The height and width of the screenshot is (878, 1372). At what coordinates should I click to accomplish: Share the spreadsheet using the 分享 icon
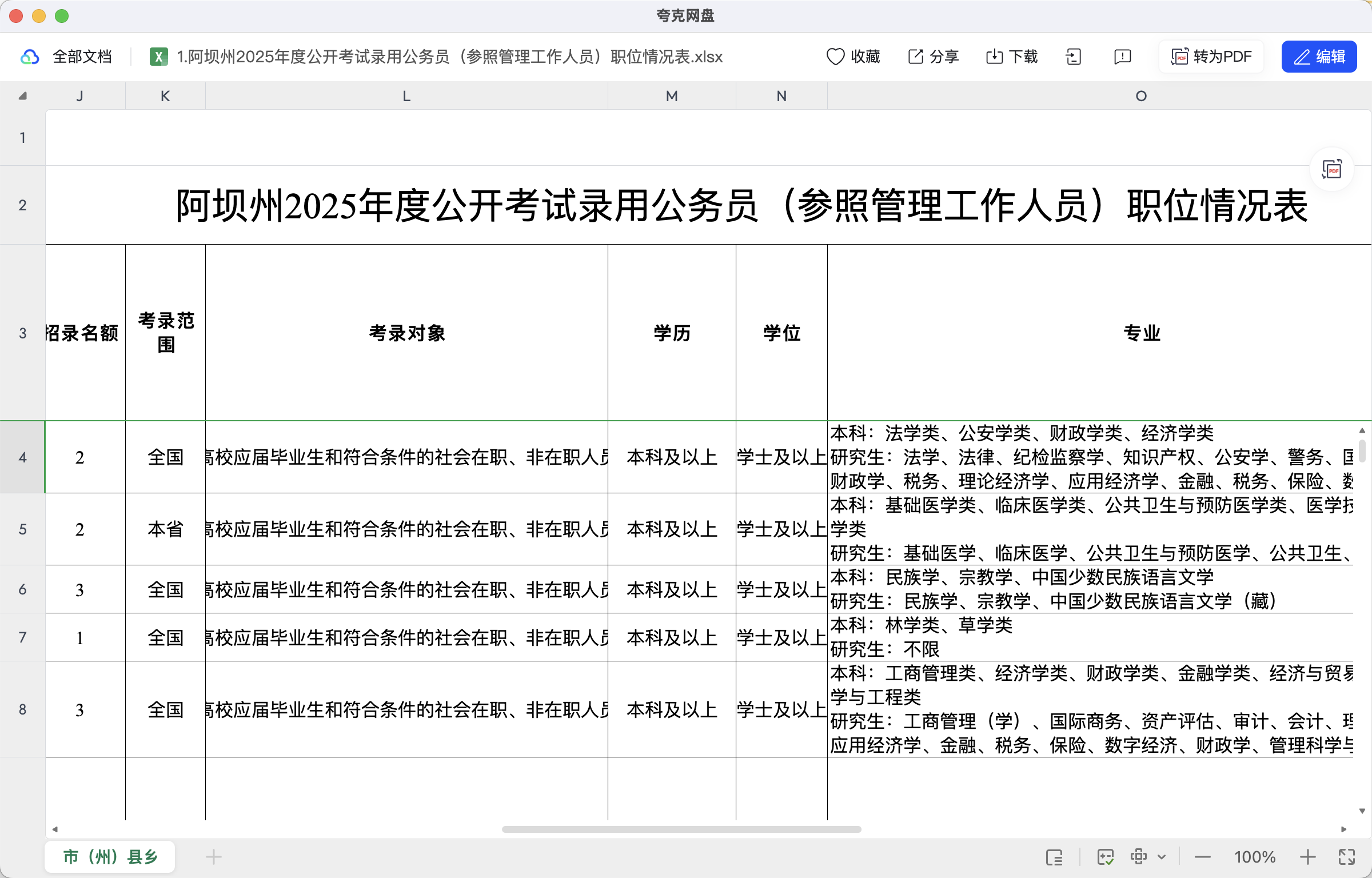pos(932,56)
